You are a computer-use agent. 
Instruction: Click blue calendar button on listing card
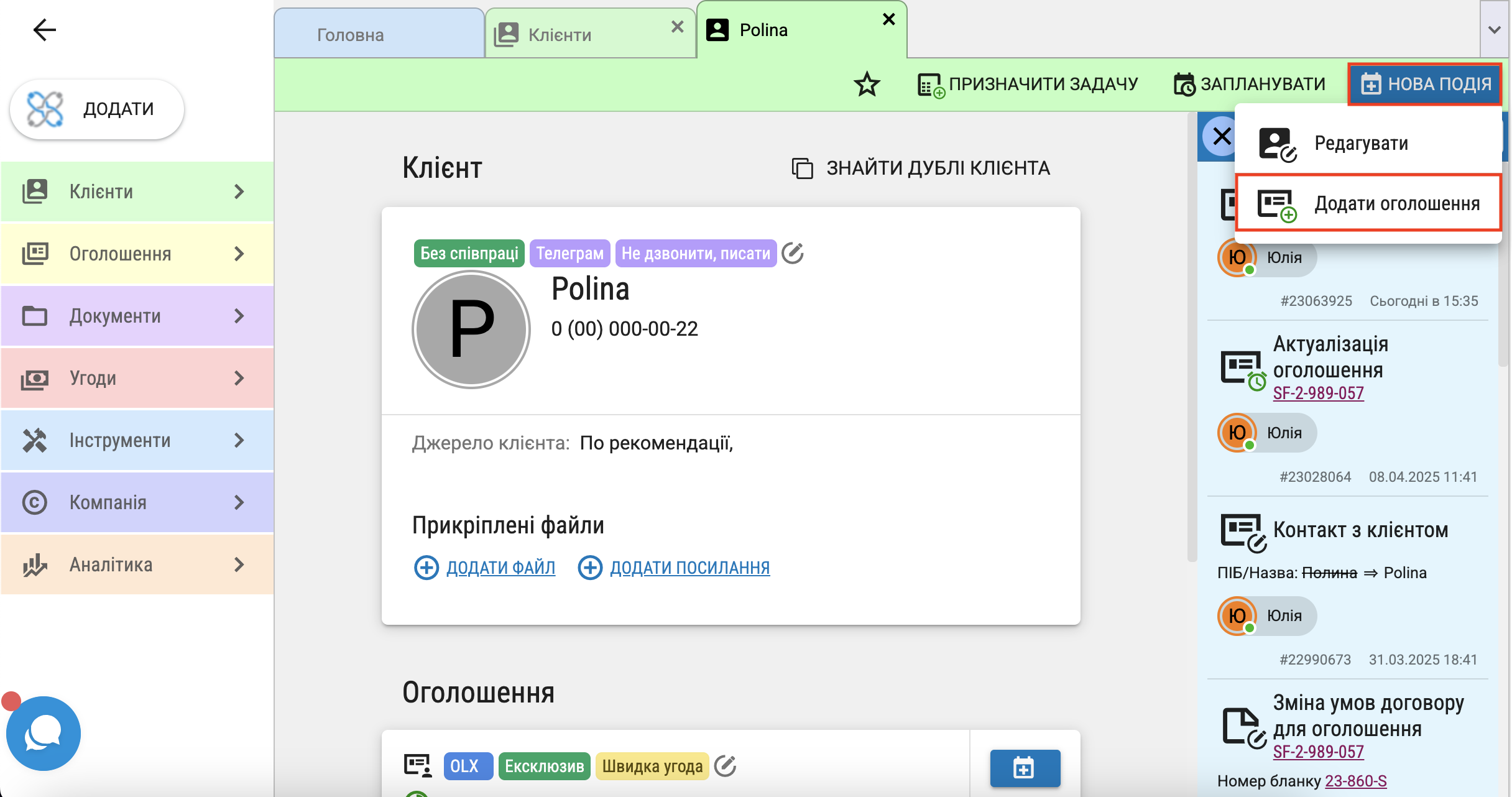(1025, 768)
